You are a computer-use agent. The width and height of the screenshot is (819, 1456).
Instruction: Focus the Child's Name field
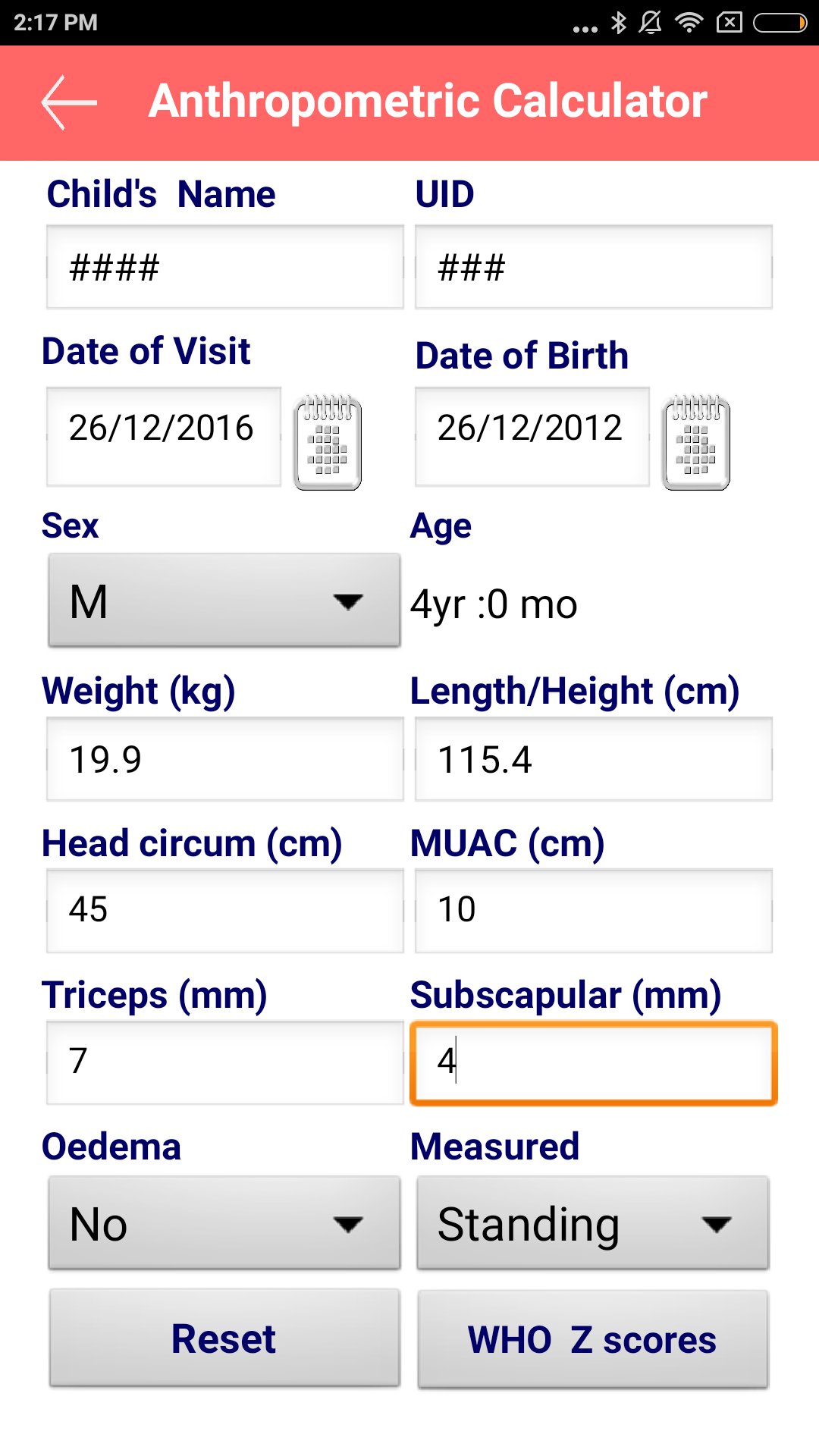(x=224, y=267)
